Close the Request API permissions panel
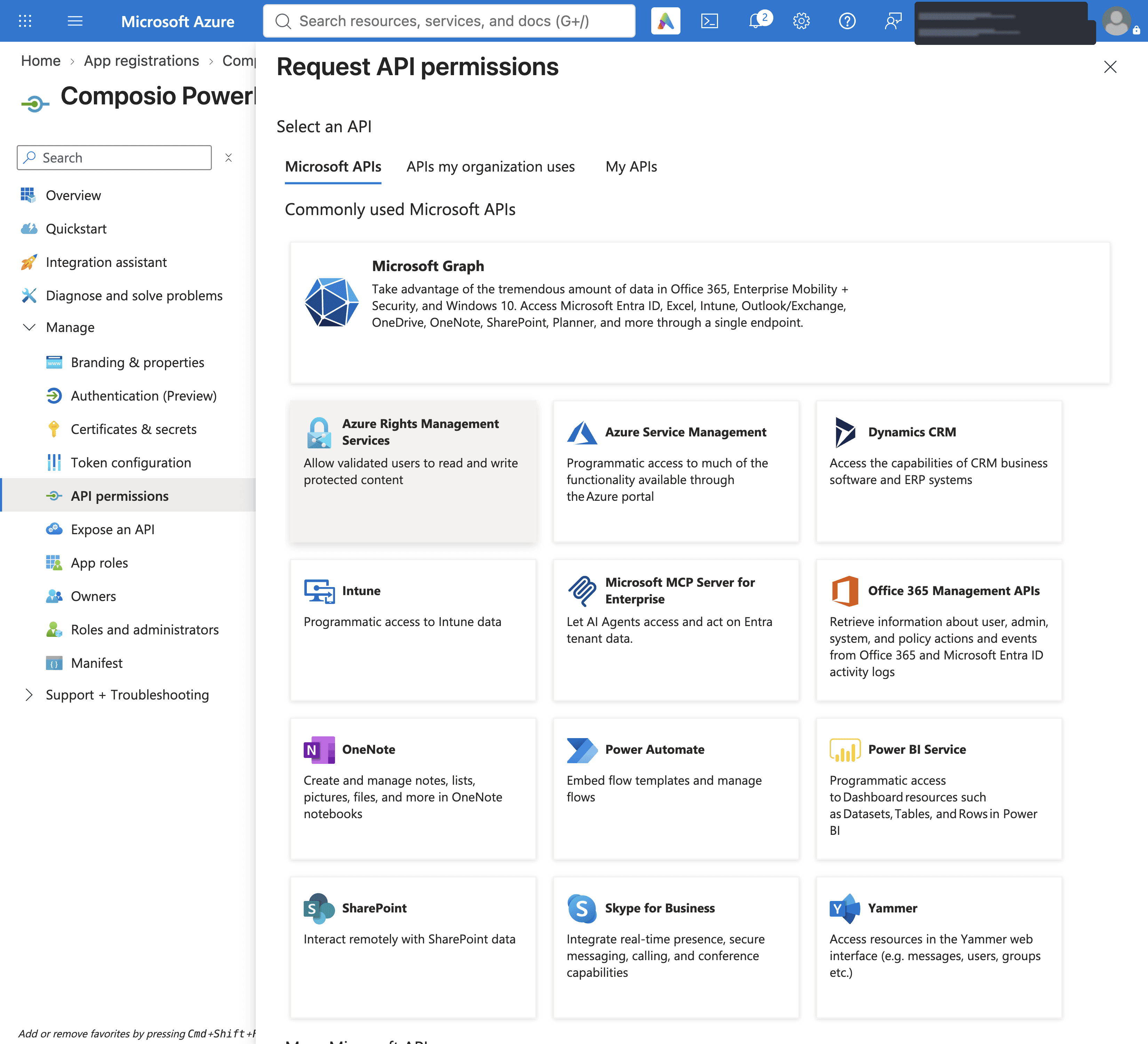1148x1044 pixels. click(x=1110, y=67)
